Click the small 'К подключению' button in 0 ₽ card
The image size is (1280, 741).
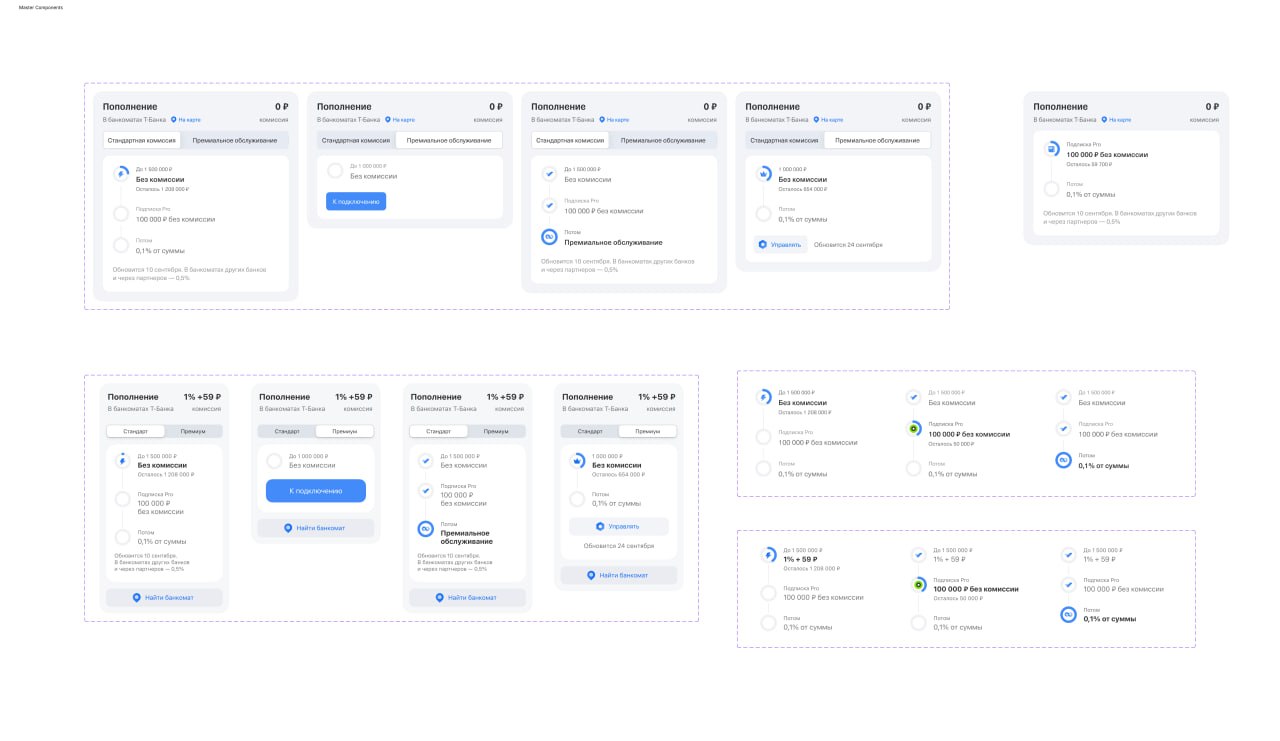click(356, 201)
